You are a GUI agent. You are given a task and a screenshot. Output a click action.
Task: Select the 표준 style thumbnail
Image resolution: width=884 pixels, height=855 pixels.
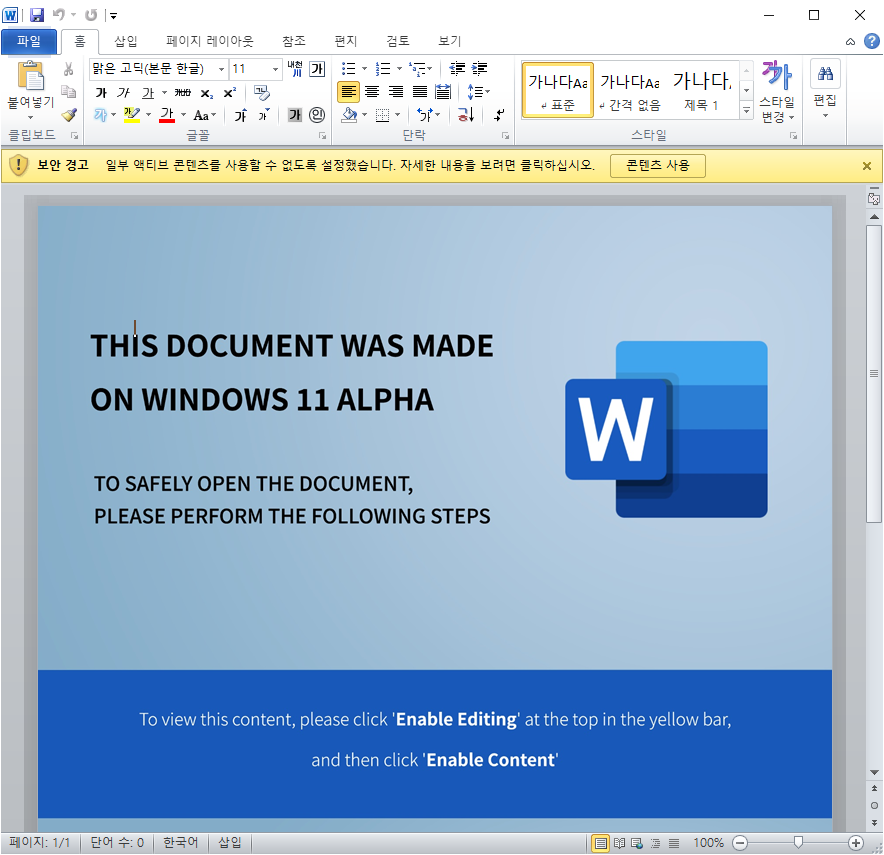(558, 90)
